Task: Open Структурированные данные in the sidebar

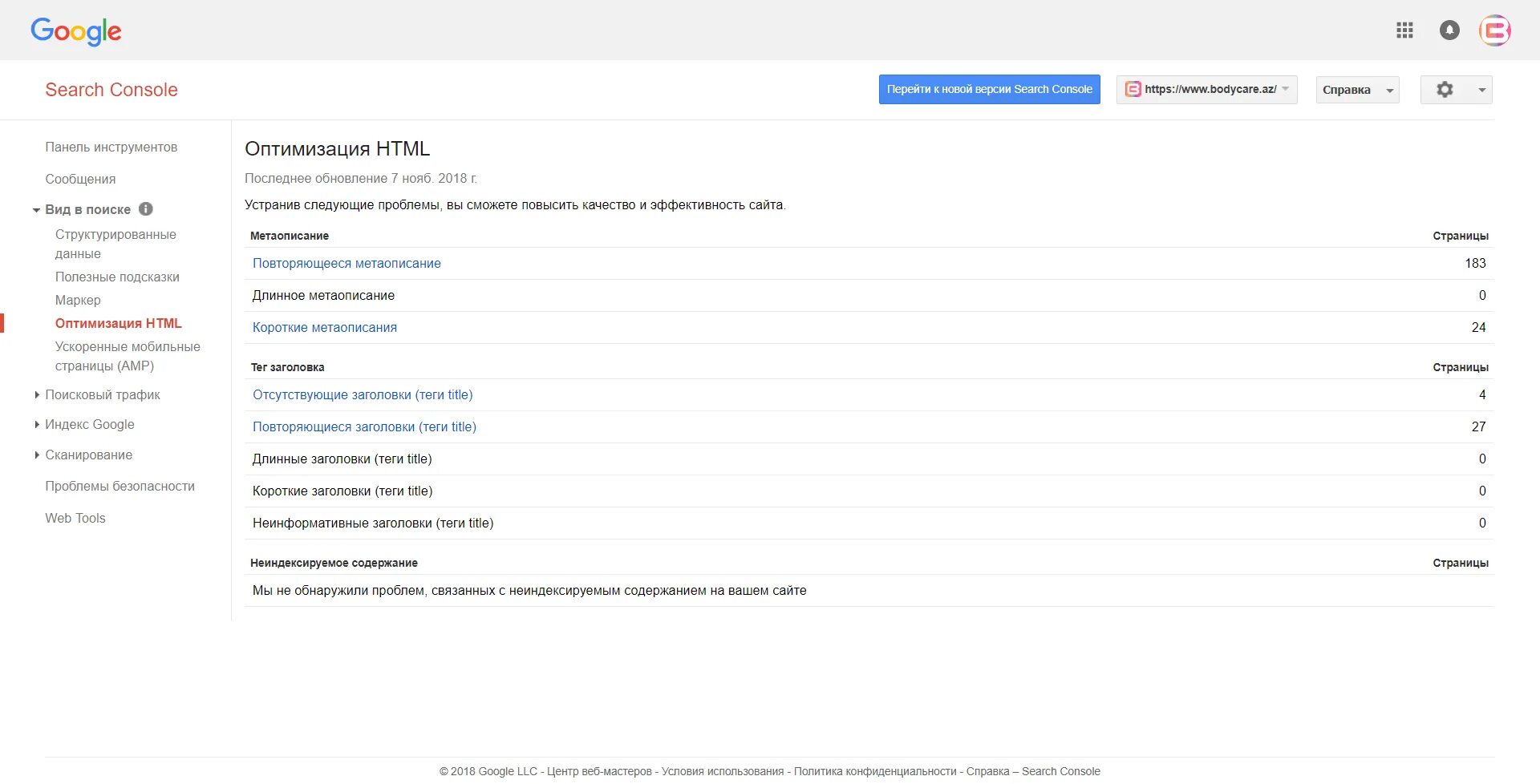Action: tap(115, 244)
